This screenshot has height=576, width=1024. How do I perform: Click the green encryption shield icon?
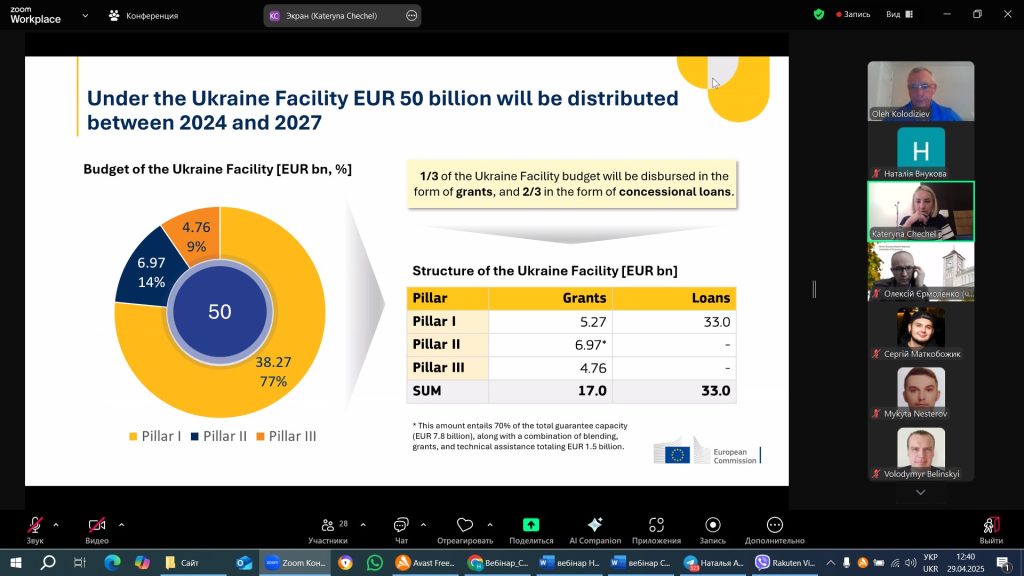coord(819,15)
